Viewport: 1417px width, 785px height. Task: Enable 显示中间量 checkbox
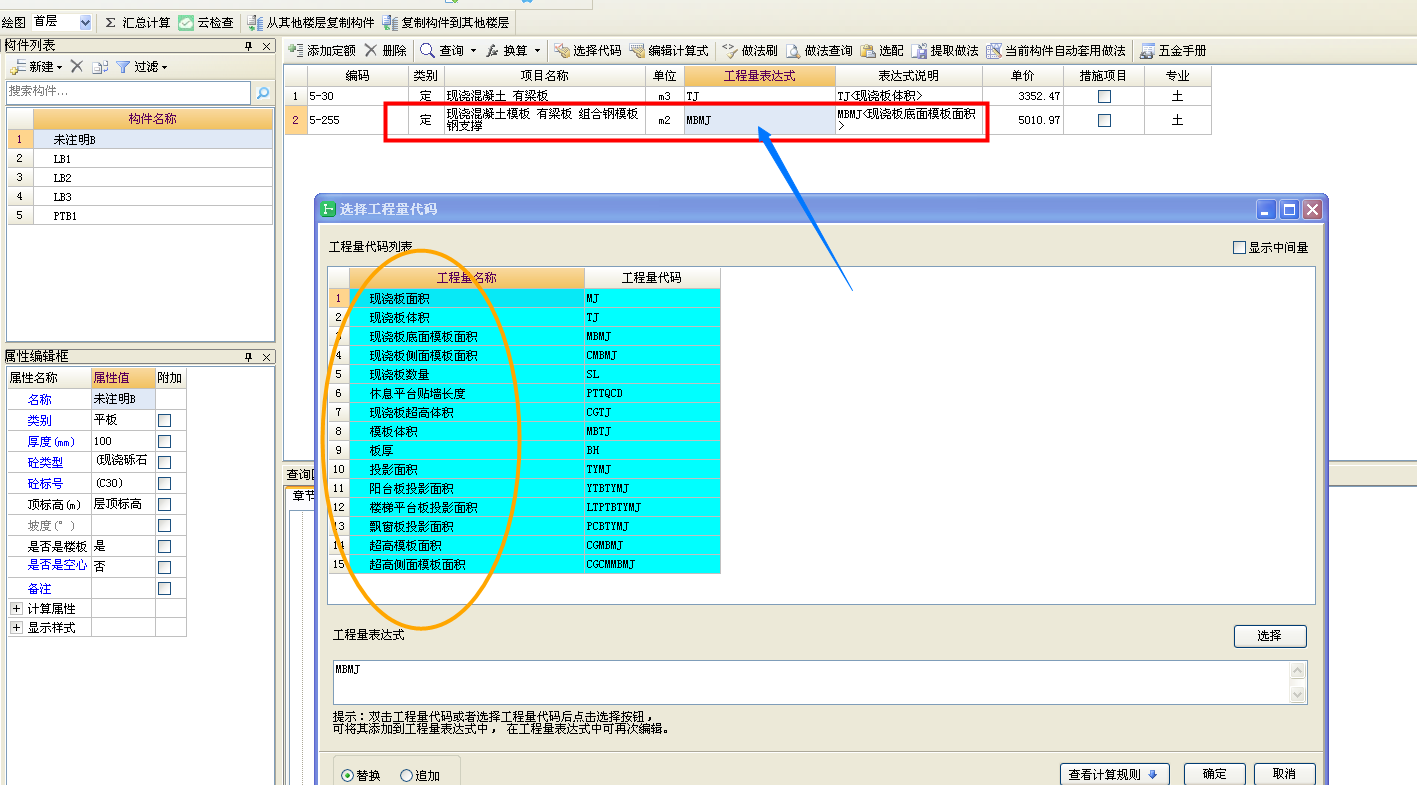(x=1240, y=248)
